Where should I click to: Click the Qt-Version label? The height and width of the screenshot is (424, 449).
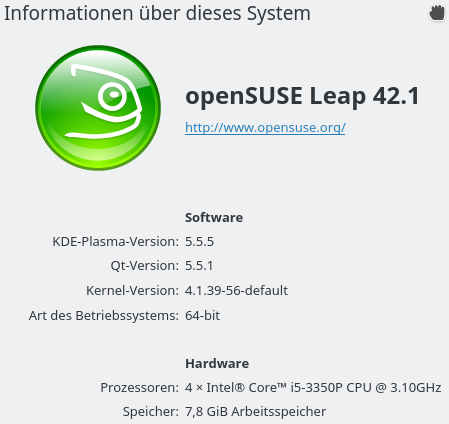[x=145, y=266]
